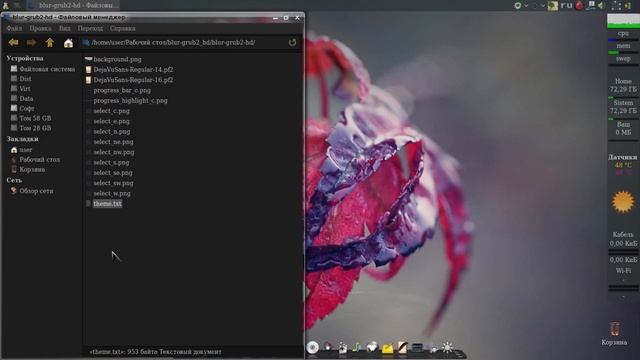
Task: Select the Virt drive in the sidebar
Action: click(x=21, y=89)
